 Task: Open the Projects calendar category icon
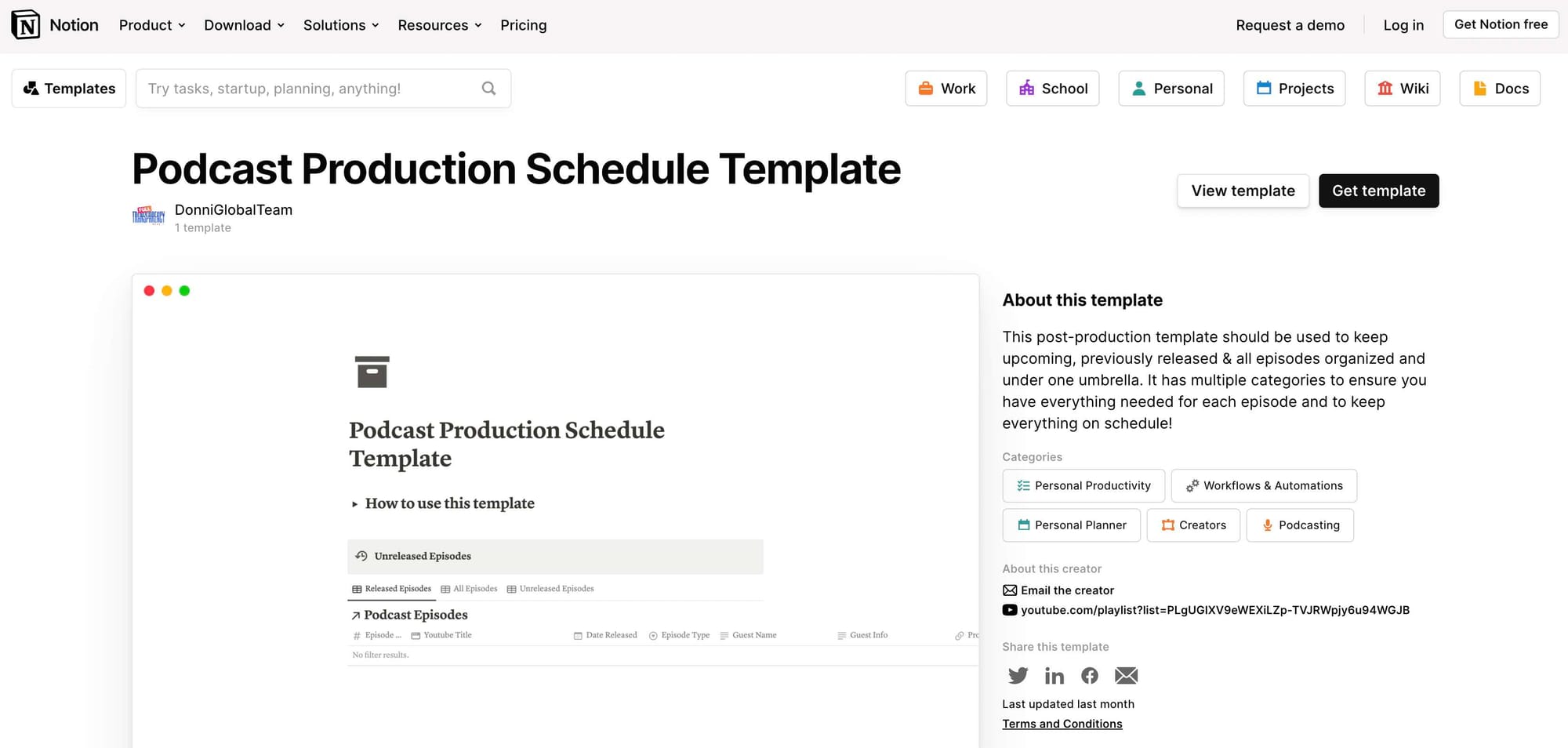pyautogui.click(x=1264, y=88)
